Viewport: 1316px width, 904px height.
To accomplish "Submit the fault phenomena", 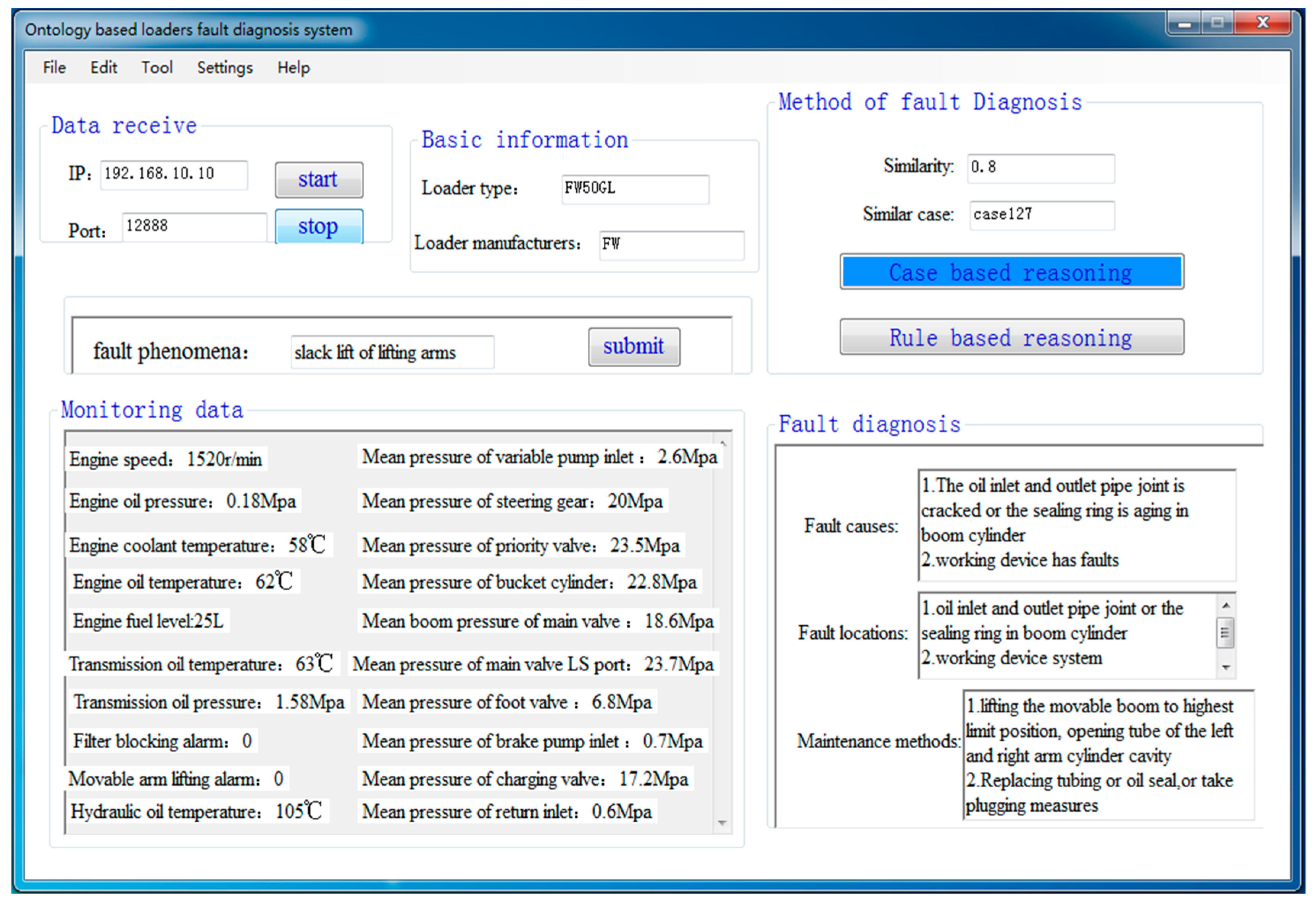I will [x=634, y=347].
